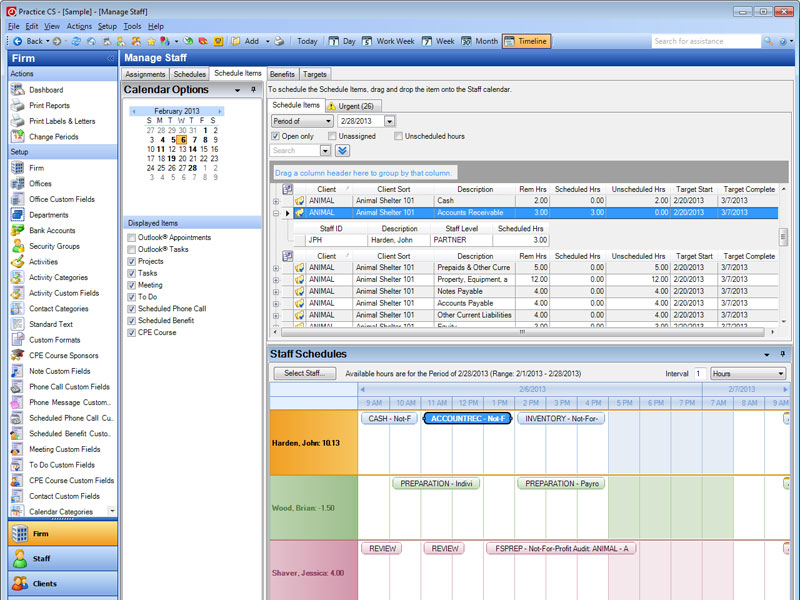
Task: Open the Dashboard action
Action: coord(45,90)
